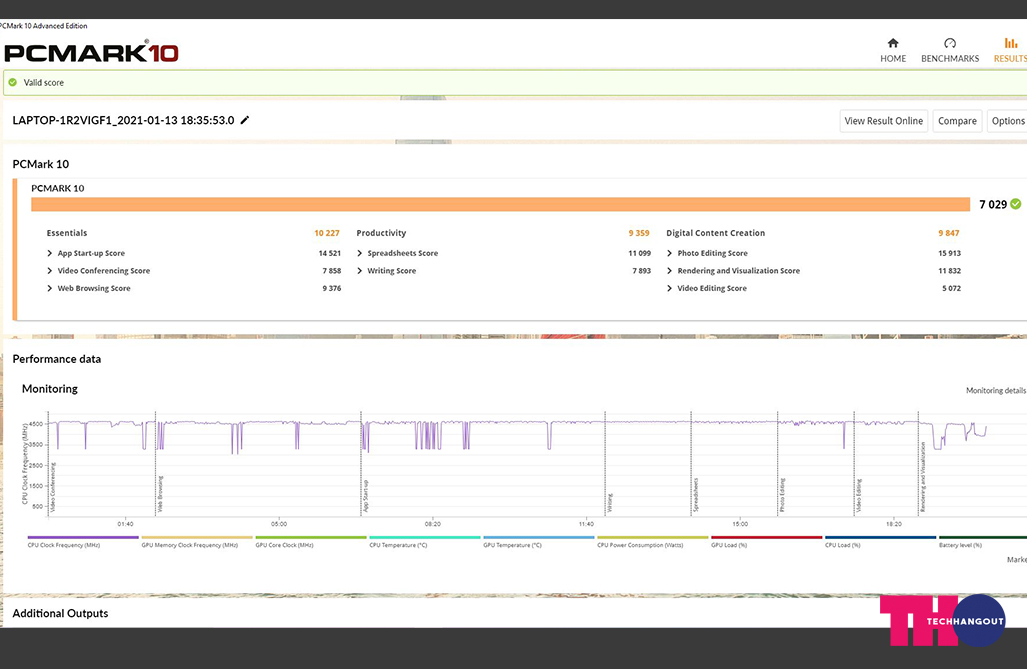
Task: Click Writing value 7 893
Action: tap(641, 271)
